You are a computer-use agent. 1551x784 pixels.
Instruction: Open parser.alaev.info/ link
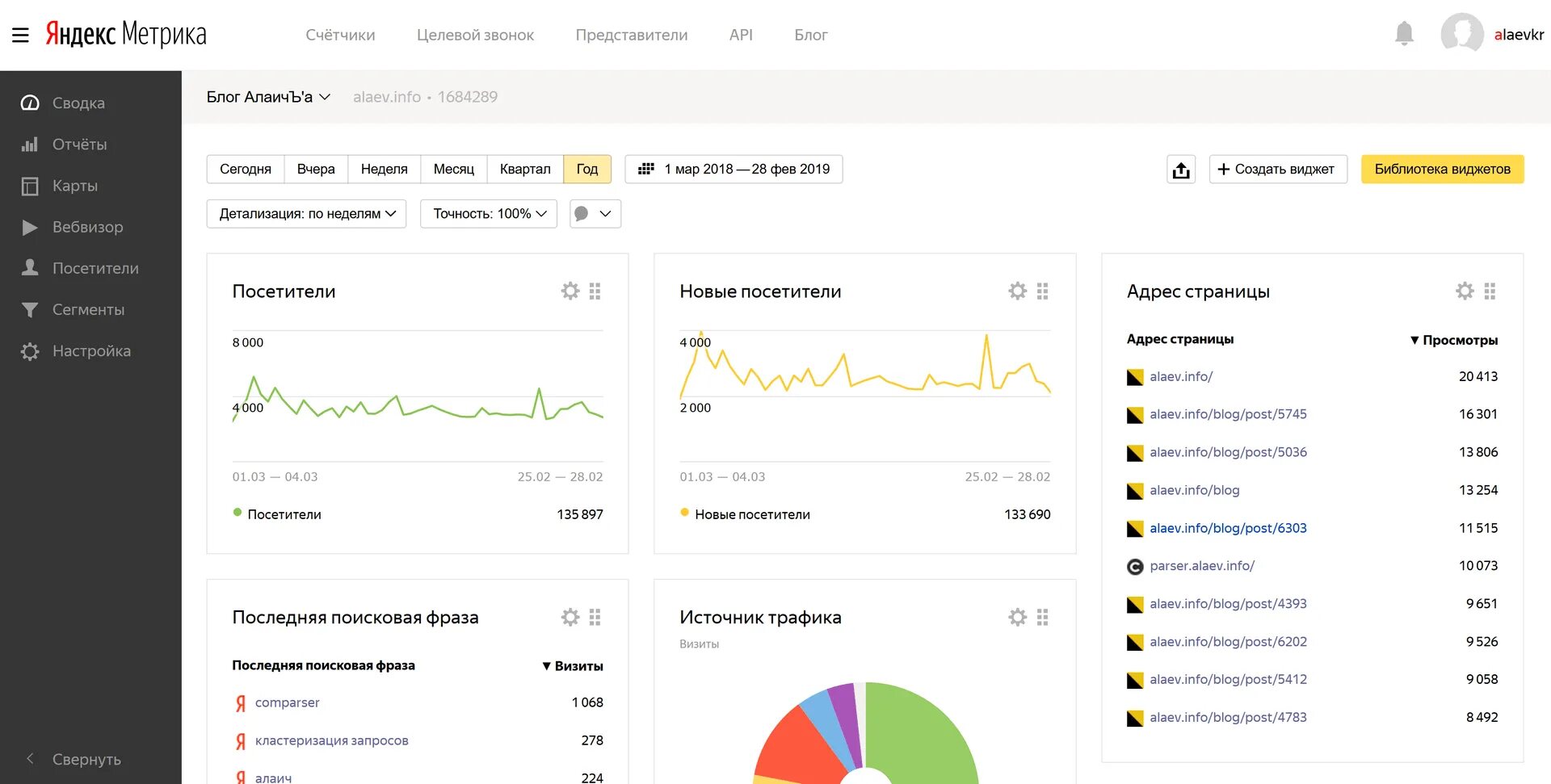(x=1202, y=566)
